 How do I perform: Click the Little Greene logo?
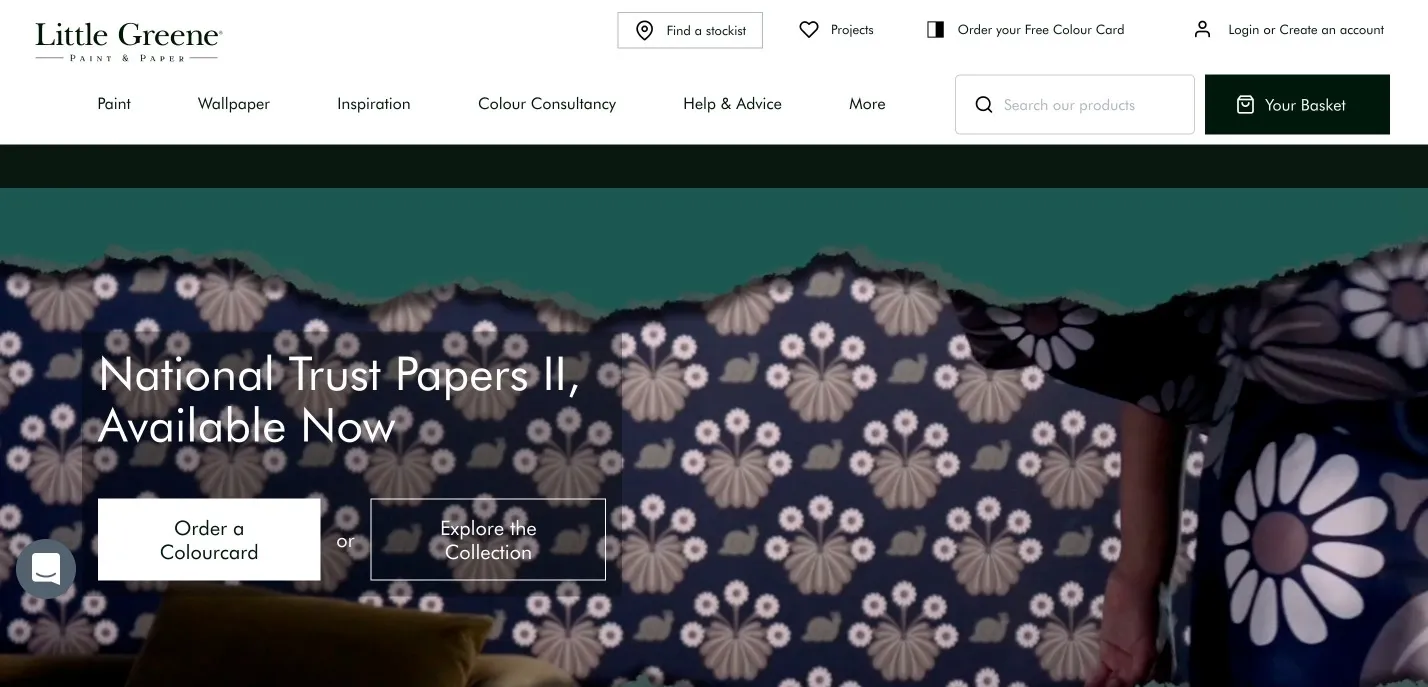point(128,41)
